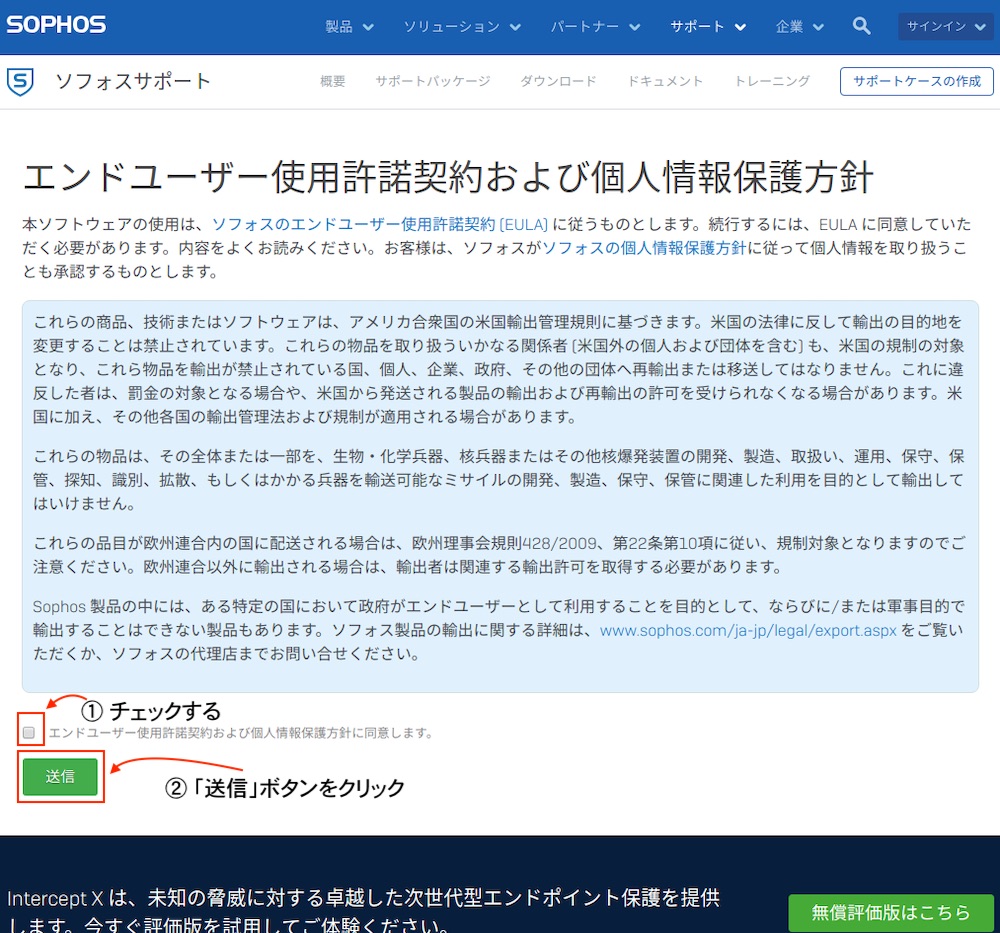Open the サポートパッケージ tab
This screenshot has width=1000, height=933.
(432, 81)
